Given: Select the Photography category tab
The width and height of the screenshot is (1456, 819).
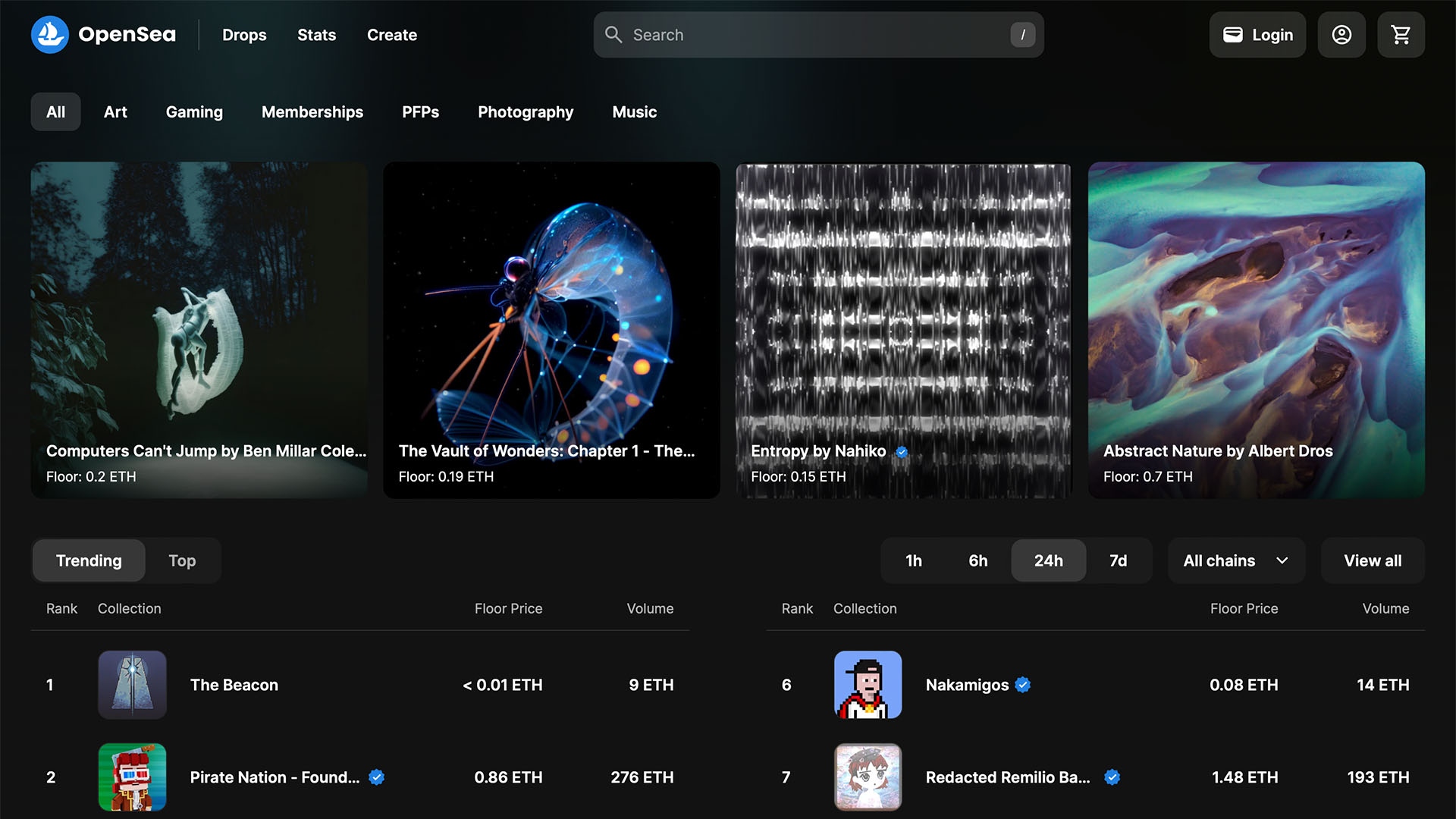Looking at the screenshot, I should (x=526, y=112).
